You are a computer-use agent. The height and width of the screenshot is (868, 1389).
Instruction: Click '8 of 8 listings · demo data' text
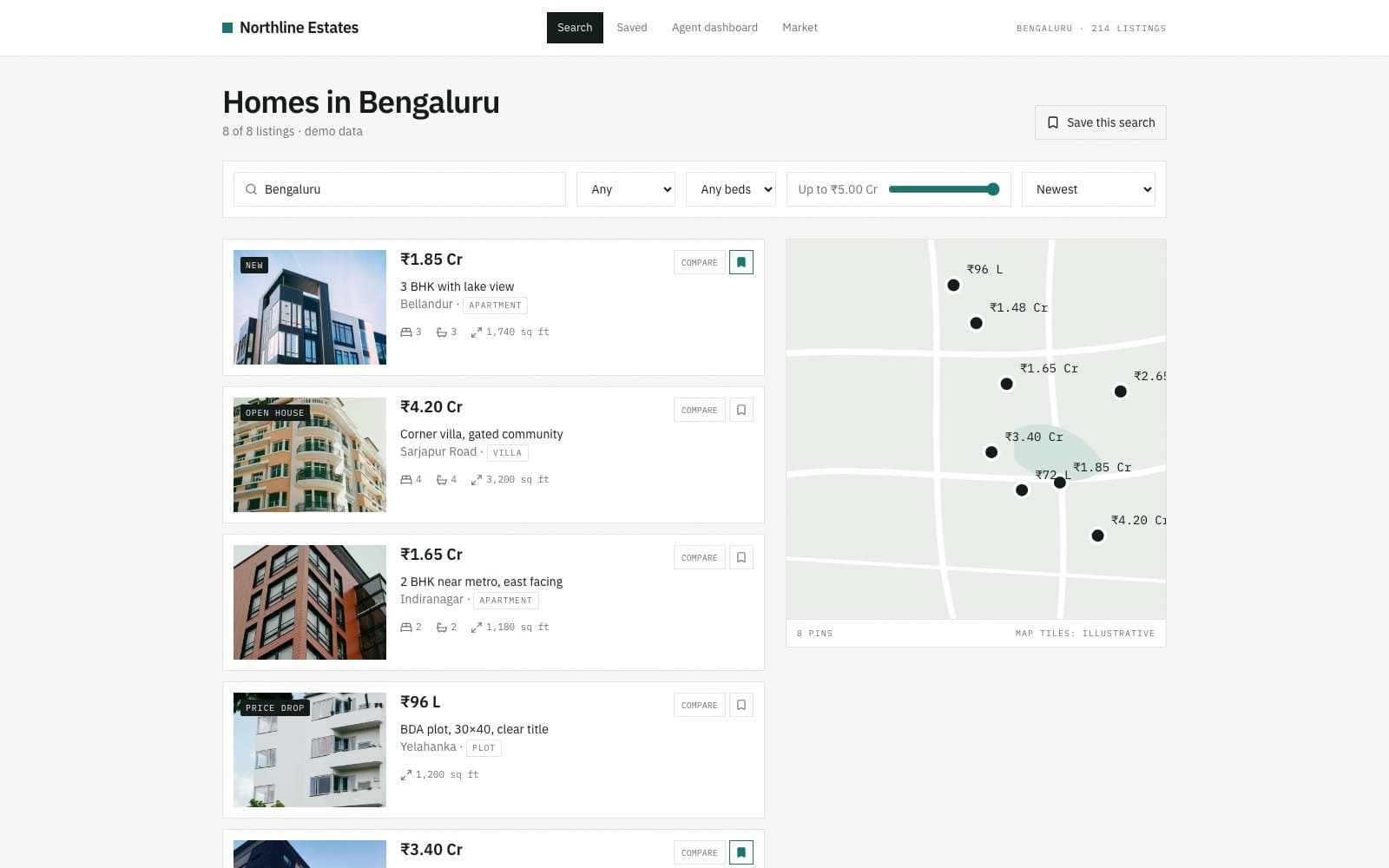[293, 131]
